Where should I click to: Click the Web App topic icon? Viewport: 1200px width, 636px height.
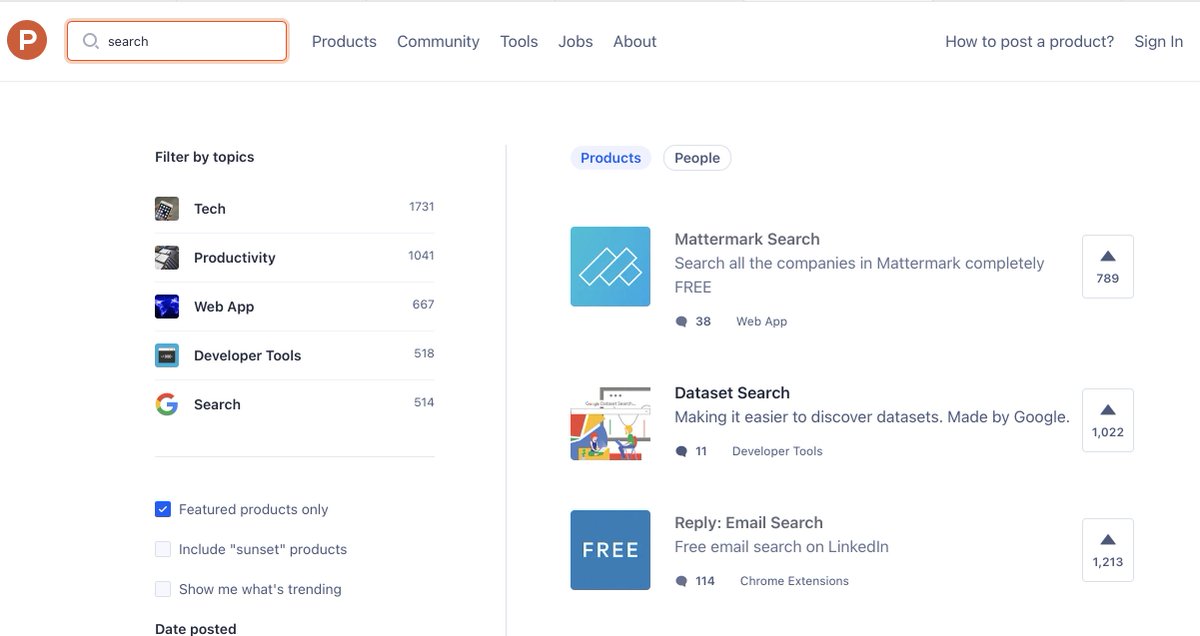point(167,306)
